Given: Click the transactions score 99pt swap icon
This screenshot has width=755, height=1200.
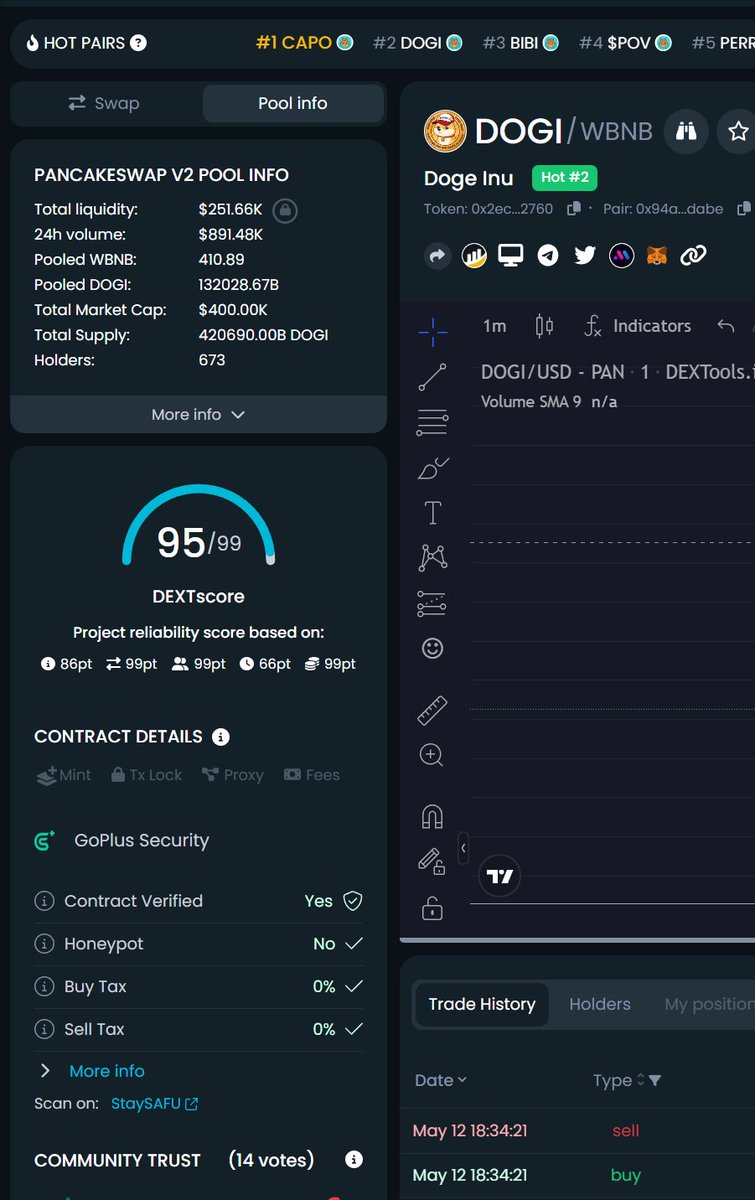Looking at the screenshot, I should coord(113,664).
